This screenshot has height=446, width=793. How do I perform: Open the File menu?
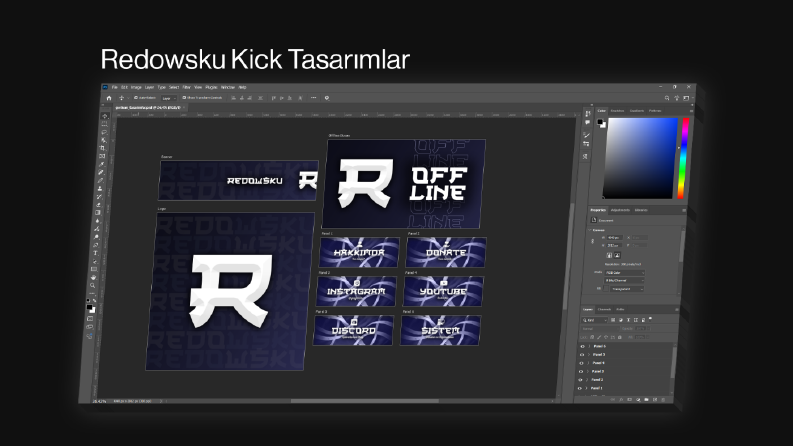[115, 87]
